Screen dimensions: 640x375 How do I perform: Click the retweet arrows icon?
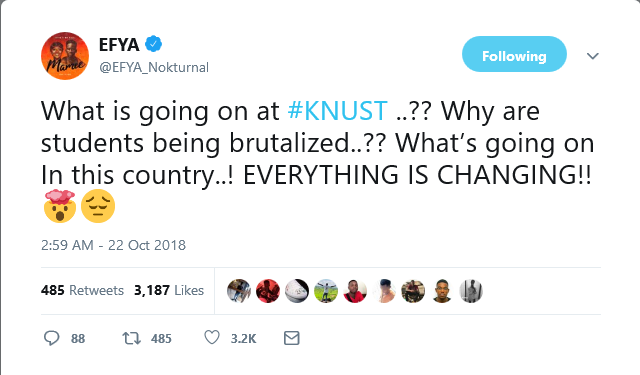(132, 338)
